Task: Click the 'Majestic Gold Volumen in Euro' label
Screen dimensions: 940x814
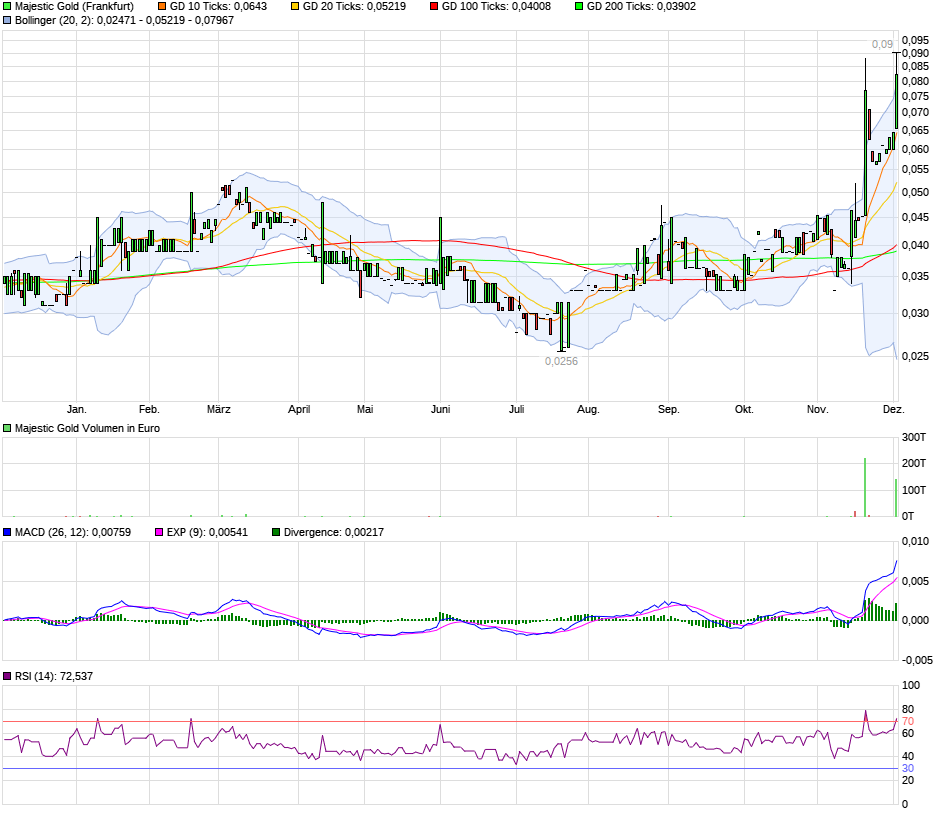Action: pos(88,429)
